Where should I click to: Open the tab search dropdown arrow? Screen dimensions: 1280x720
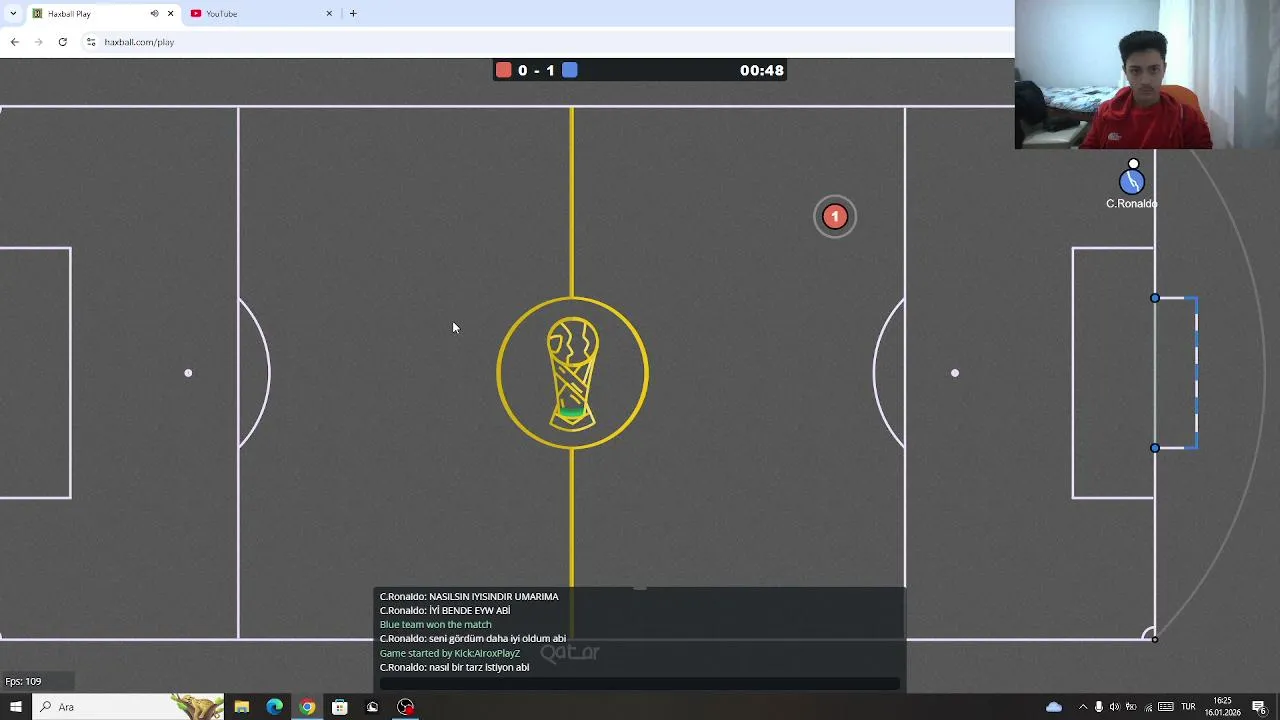click(13, 13)
